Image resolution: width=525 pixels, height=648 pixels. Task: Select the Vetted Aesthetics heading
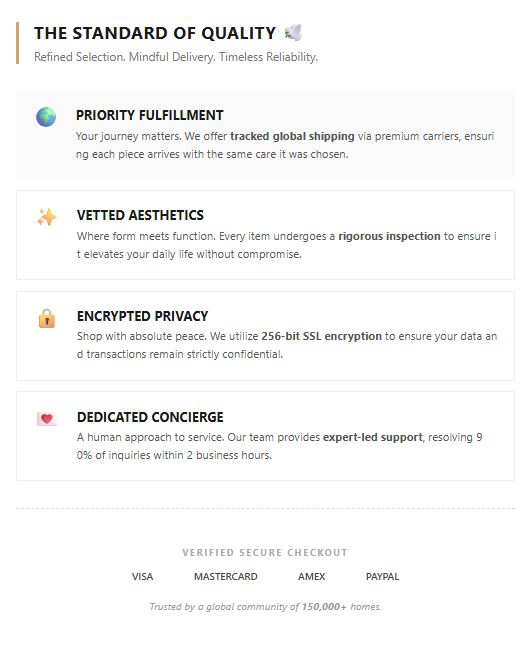(140, 215)
